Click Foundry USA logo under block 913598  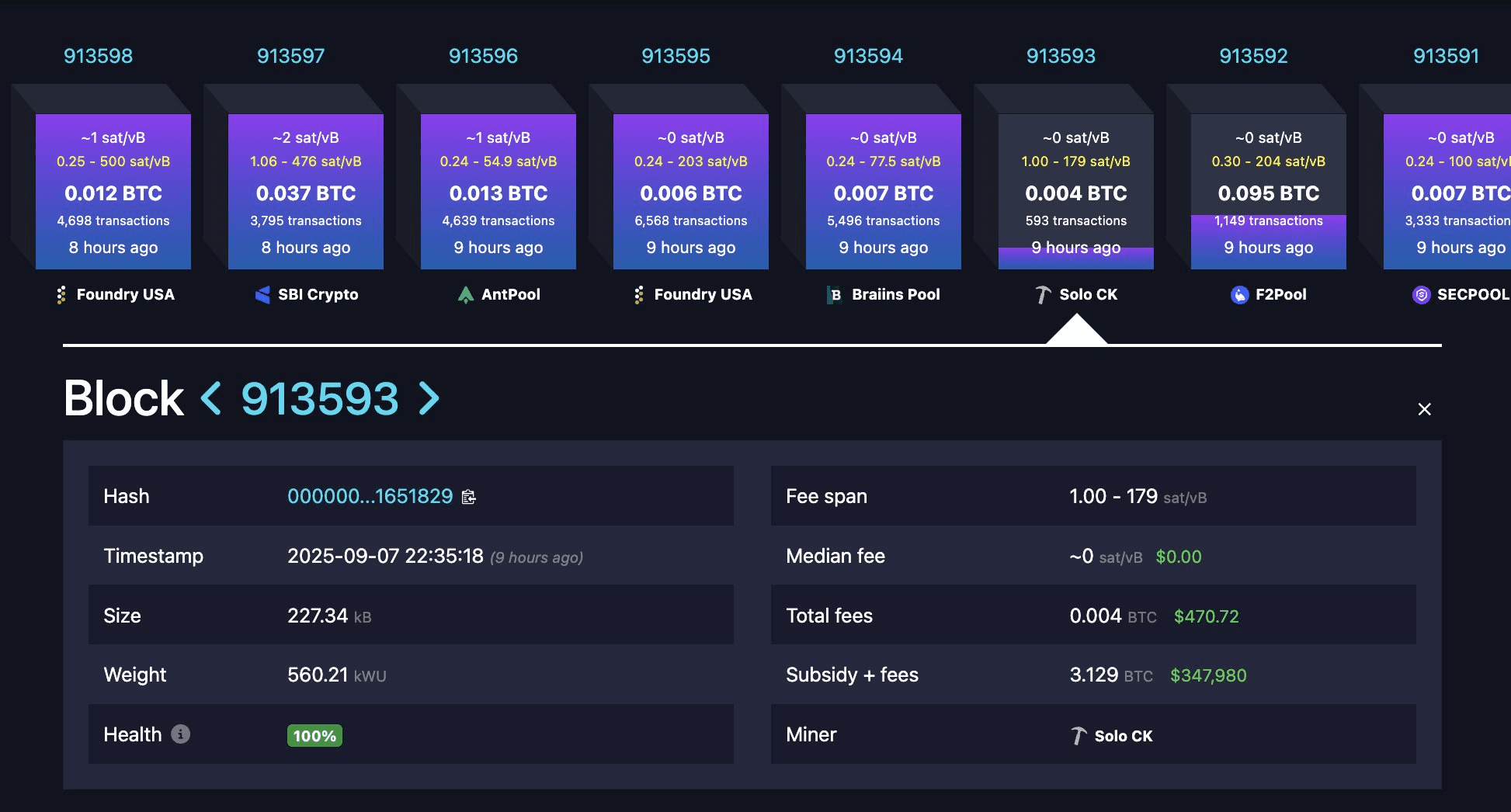(61, 295)
